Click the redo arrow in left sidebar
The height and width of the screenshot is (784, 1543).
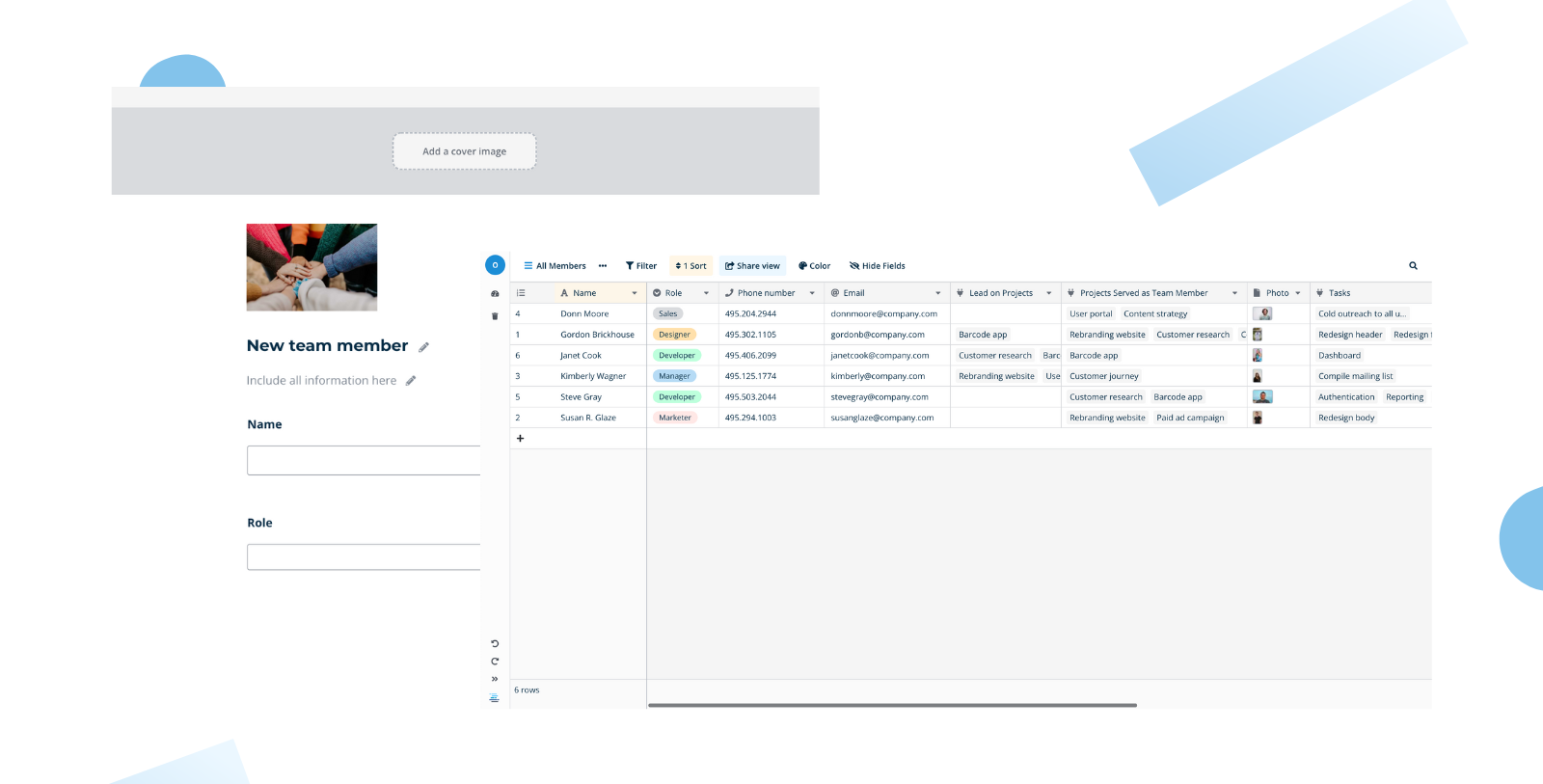495,662
